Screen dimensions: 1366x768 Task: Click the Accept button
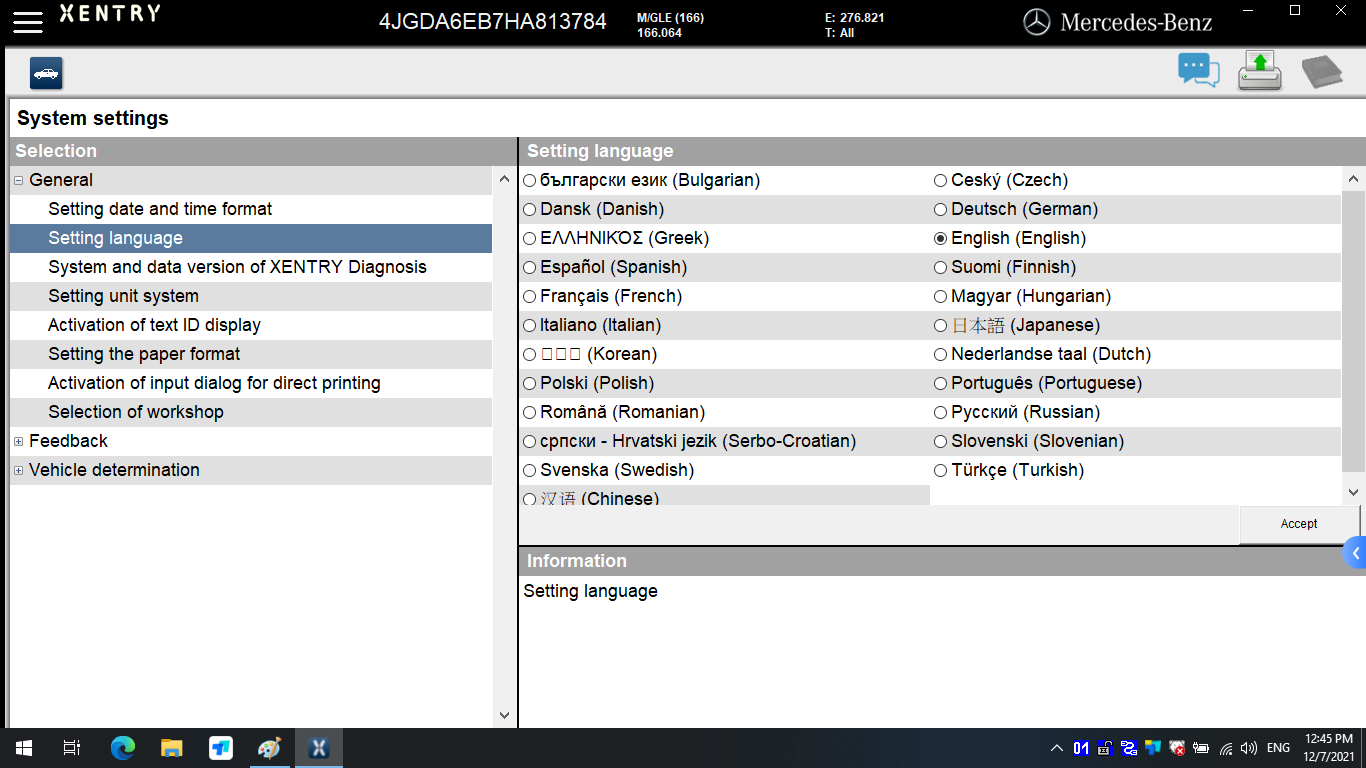1299,524
